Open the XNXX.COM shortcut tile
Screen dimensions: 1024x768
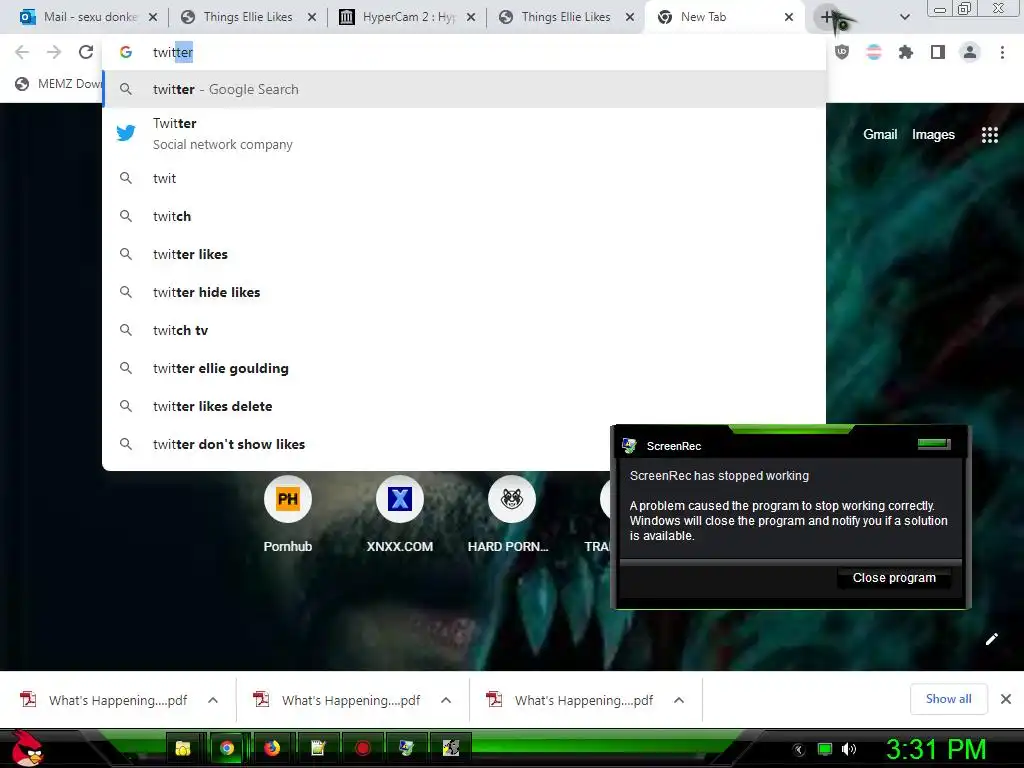[x=400, y=515]
